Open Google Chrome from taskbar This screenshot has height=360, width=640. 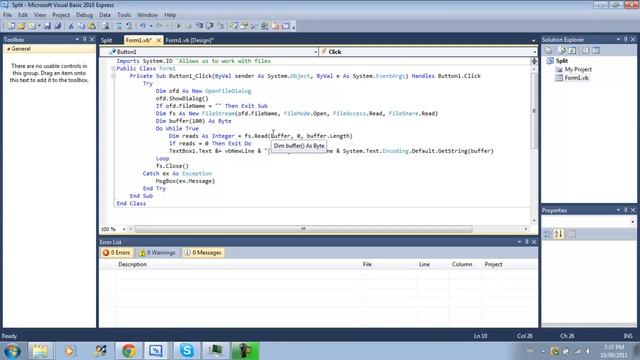[x=129, y=351]
